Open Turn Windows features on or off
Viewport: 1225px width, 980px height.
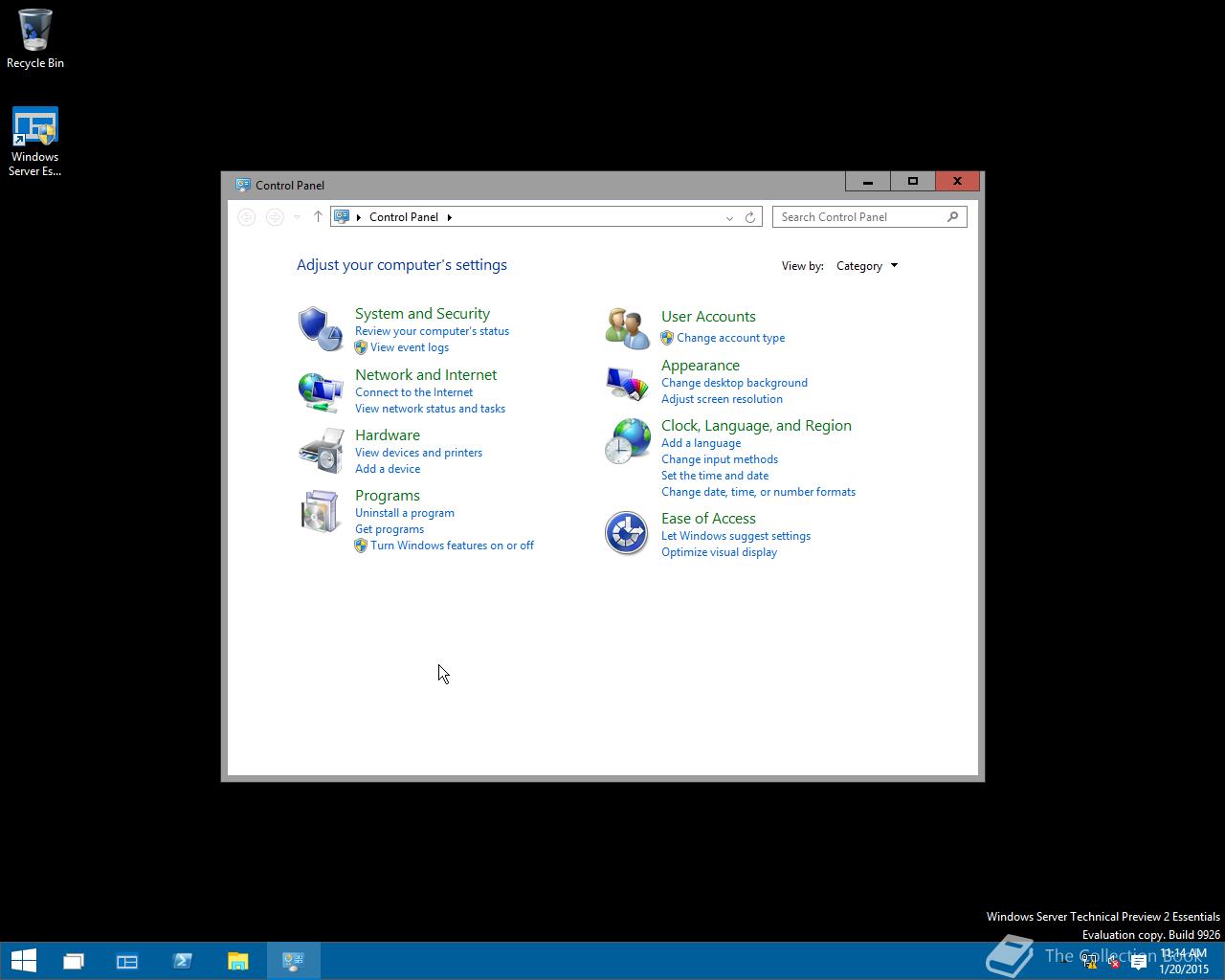452,546
